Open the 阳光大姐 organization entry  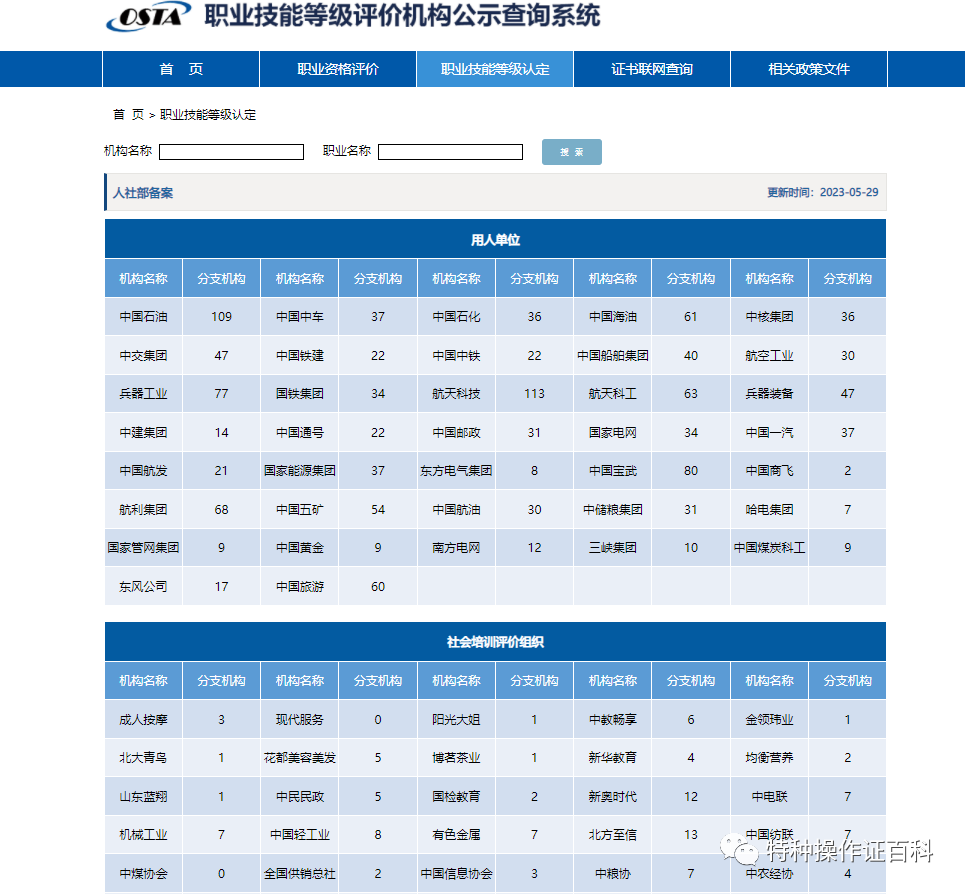[456, 720]
